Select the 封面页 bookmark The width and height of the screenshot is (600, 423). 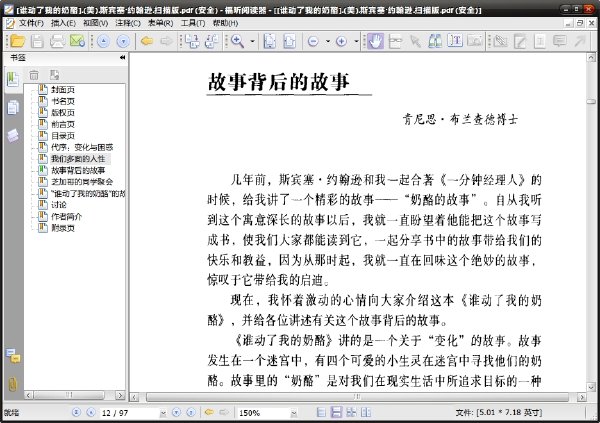[x=63, y=90]
